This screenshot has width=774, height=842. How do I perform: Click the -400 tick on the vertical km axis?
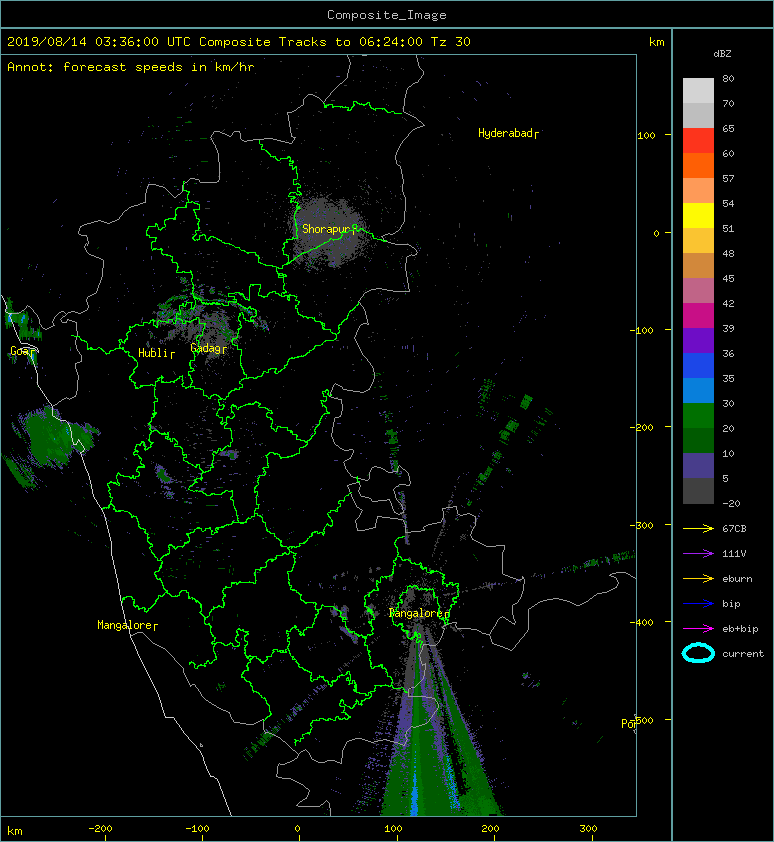click(641, 622)
